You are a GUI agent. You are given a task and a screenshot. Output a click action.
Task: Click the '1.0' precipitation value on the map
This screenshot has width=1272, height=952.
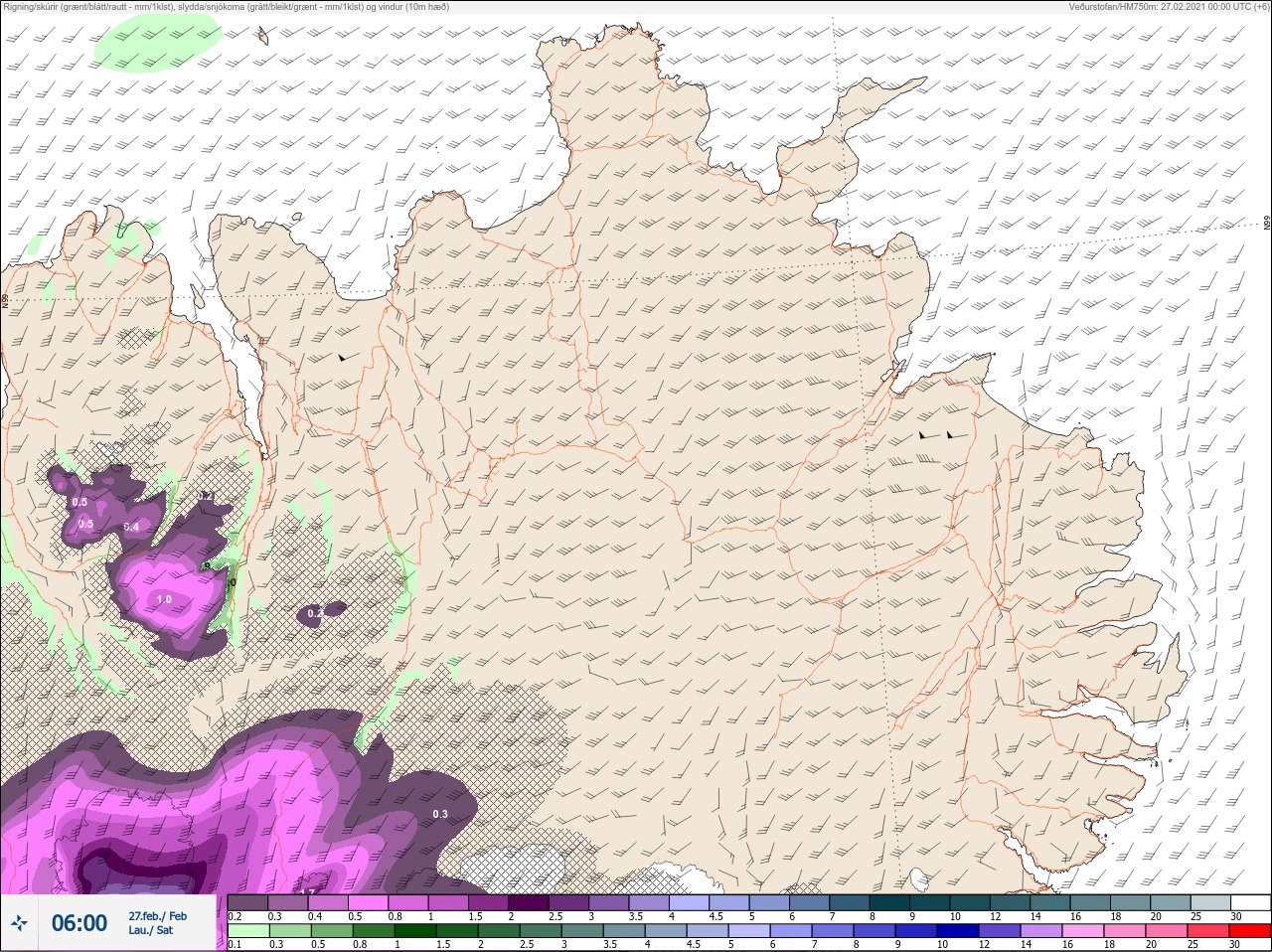pos(164,600)
